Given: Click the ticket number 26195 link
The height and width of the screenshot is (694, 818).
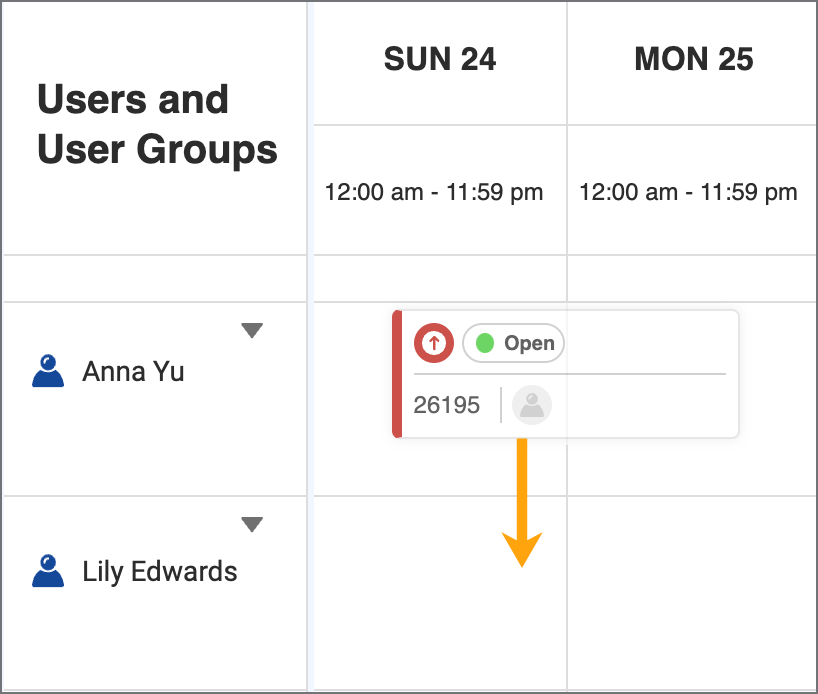Looking at the screenshot, I should 445,405.
